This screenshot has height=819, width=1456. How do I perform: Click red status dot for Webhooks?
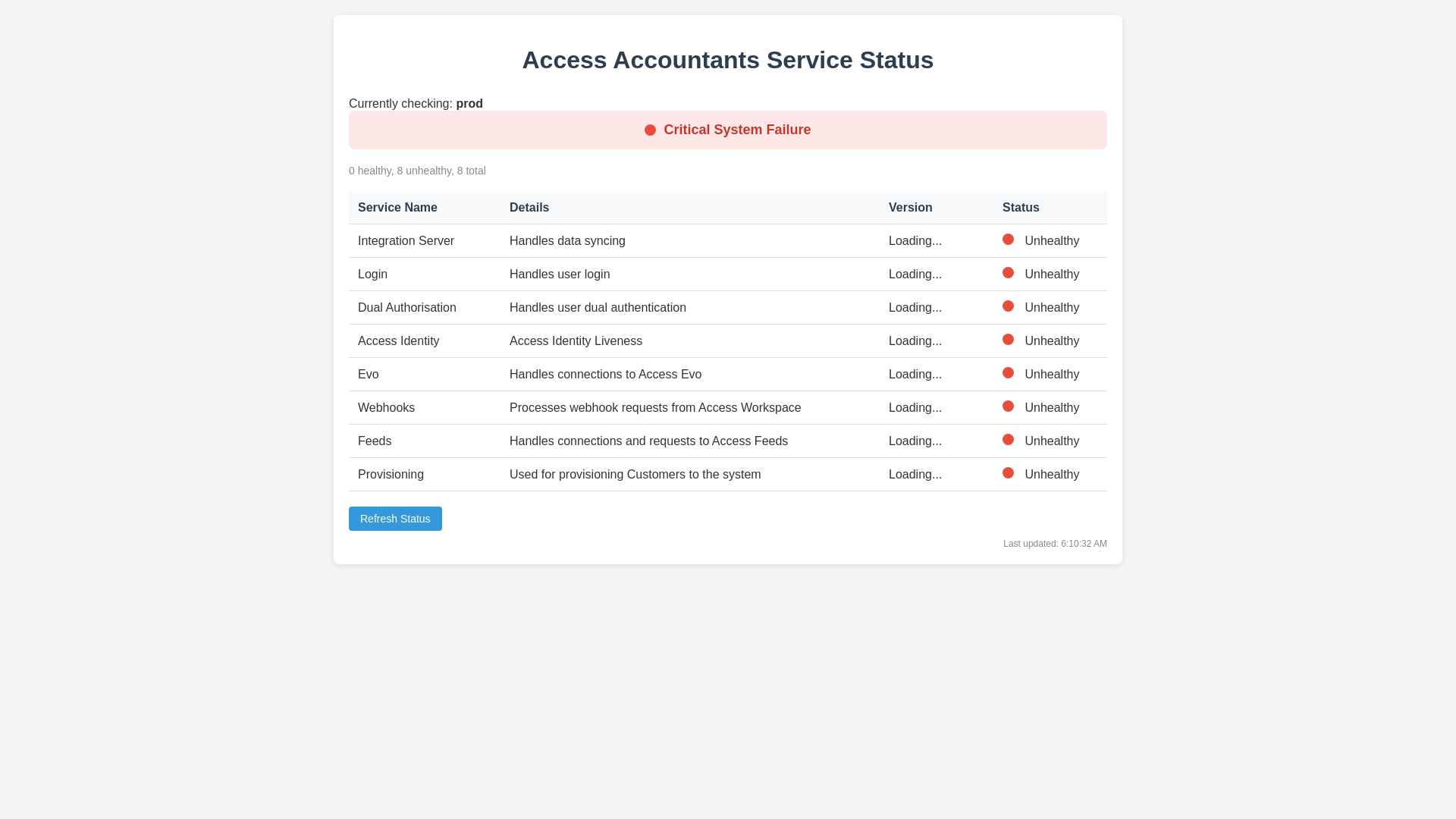(1008, 406)
